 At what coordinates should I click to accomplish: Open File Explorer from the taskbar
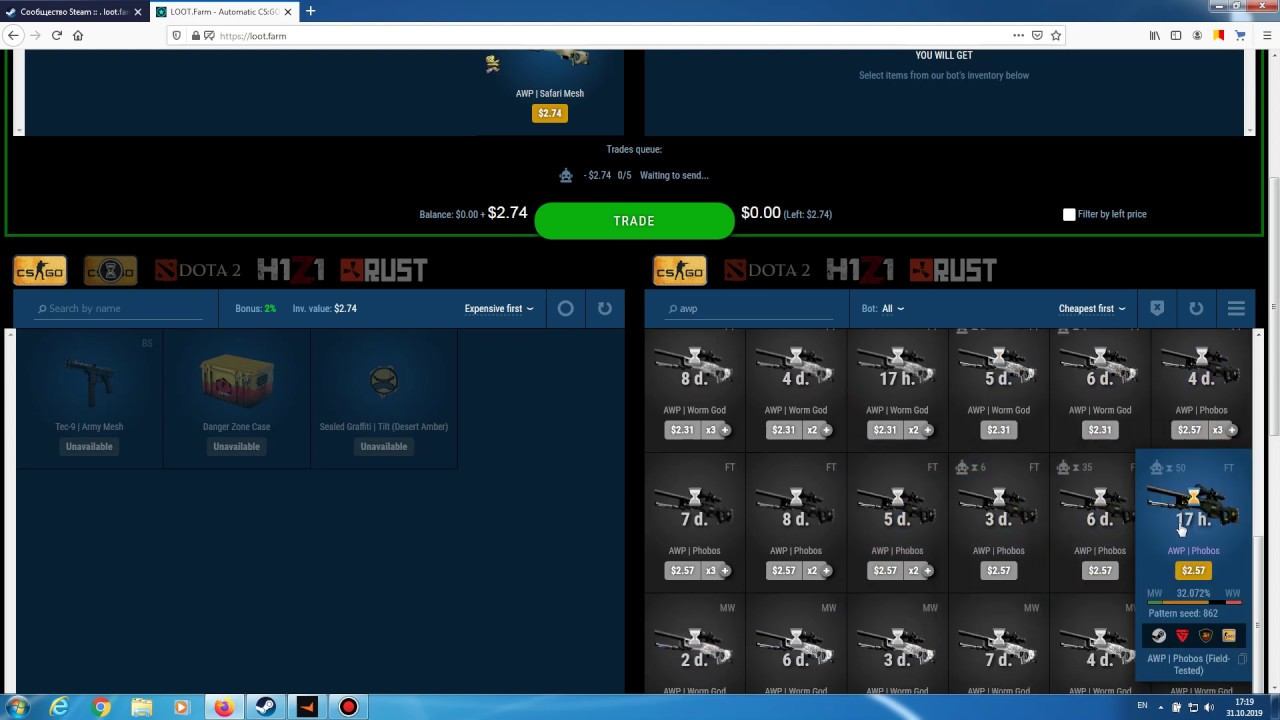(x=142, y=707)
